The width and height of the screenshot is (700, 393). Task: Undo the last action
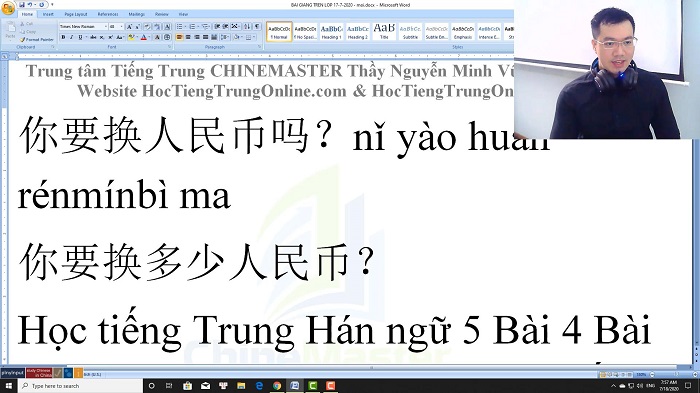tap(29, 4)
